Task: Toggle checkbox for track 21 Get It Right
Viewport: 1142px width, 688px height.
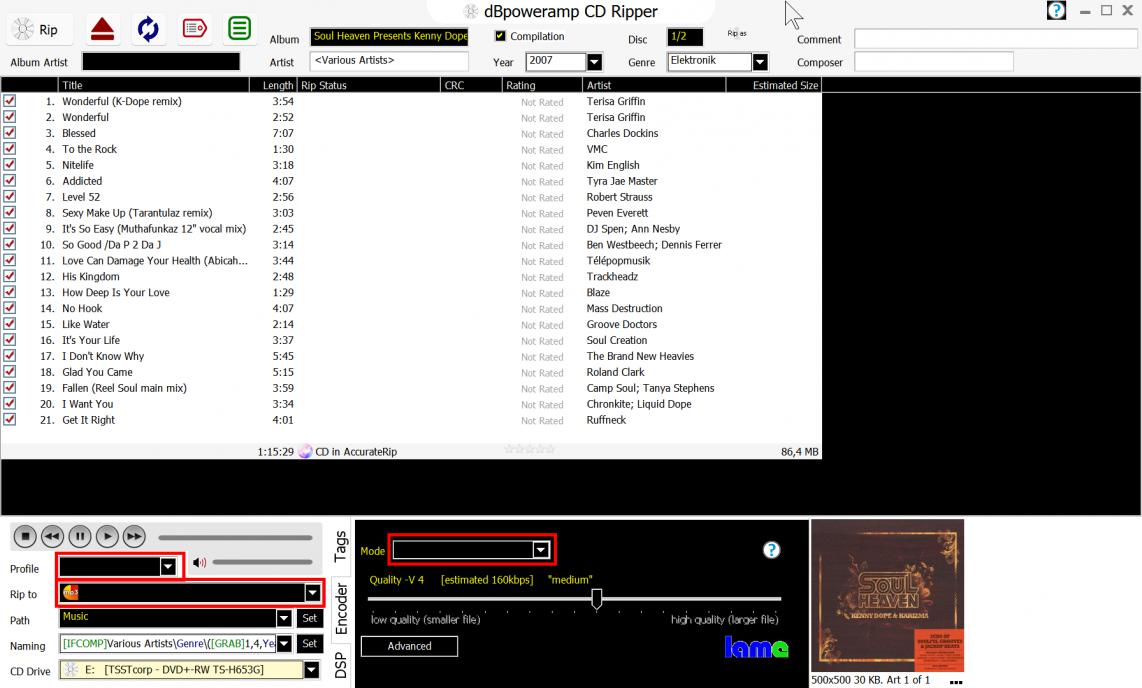Action: tap(10, 420)
